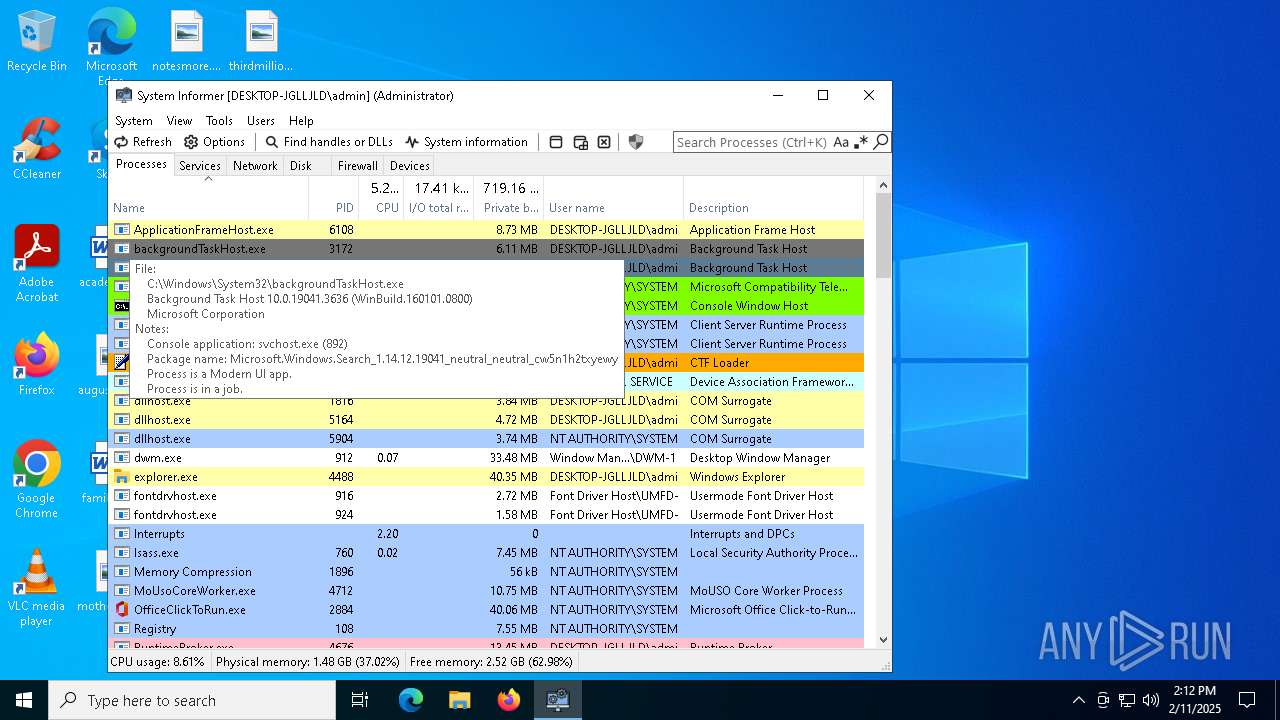Image resolution: width=1280 pixels, height=720 pixels.
Task: Open Google Chrome desktop shortcut
Action: (x=37, y=480)
